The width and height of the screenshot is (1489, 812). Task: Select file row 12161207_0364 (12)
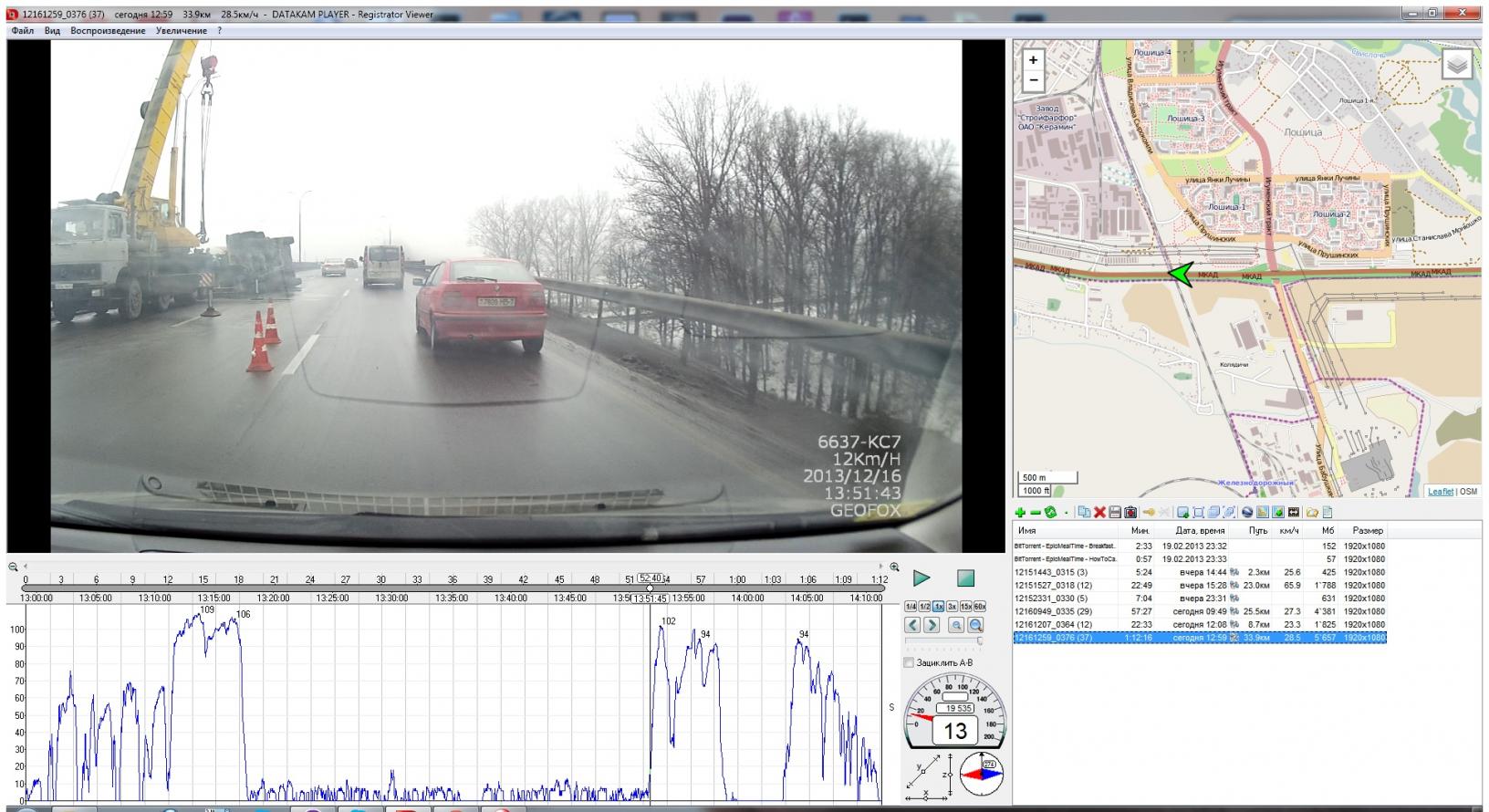(1200, 625)
